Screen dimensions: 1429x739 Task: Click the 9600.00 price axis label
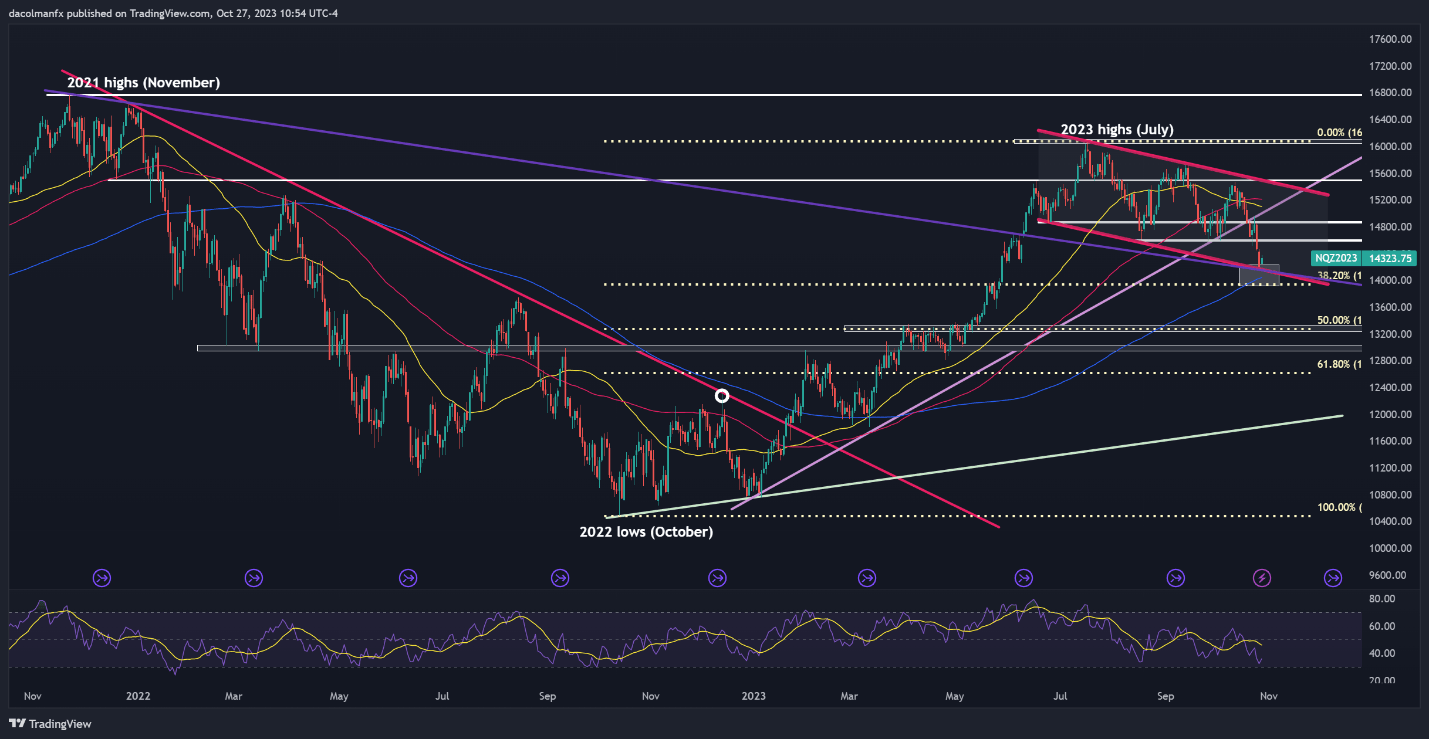1389,576
